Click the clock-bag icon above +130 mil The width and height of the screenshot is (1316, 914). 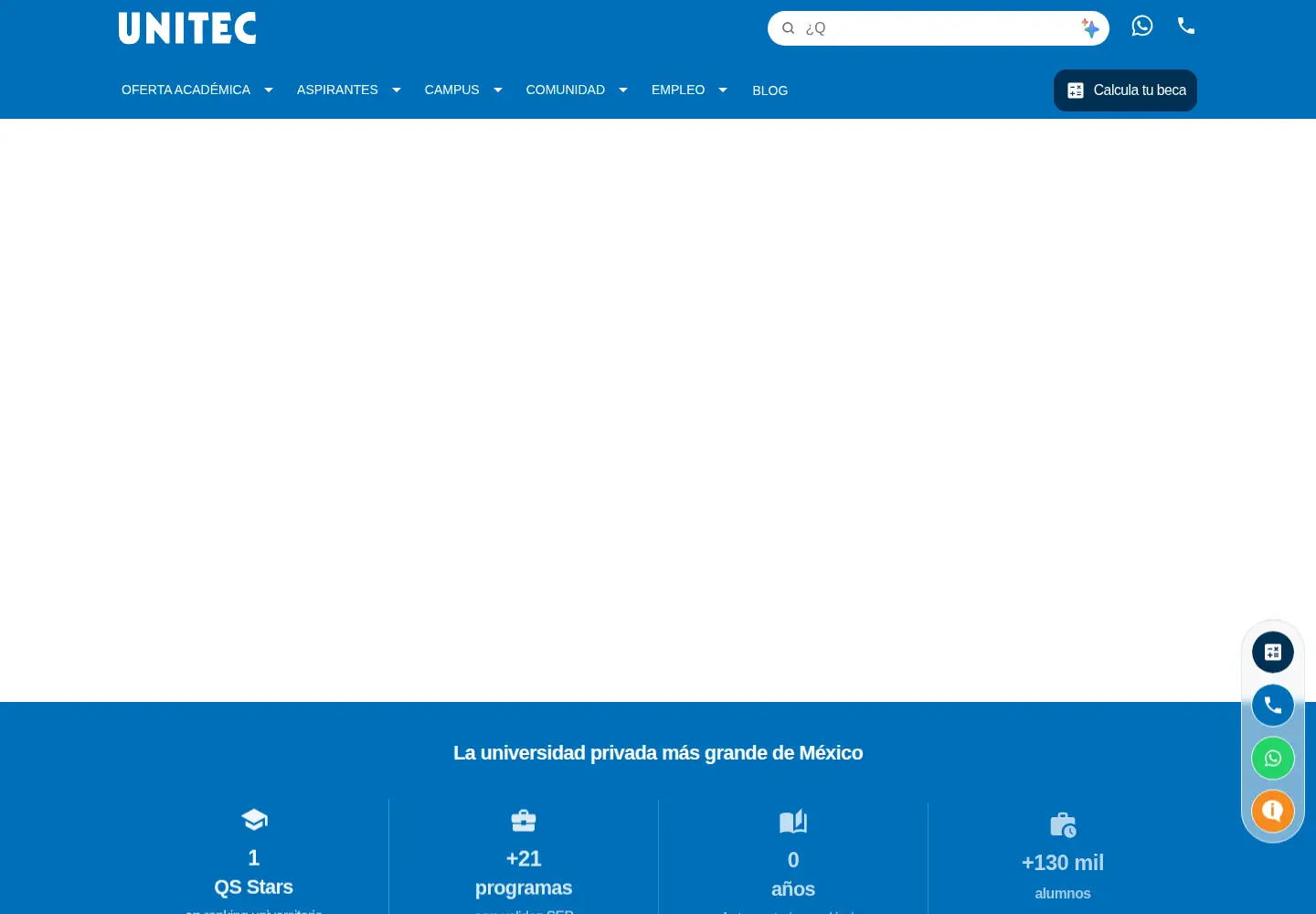click(x=1063, y=825)
